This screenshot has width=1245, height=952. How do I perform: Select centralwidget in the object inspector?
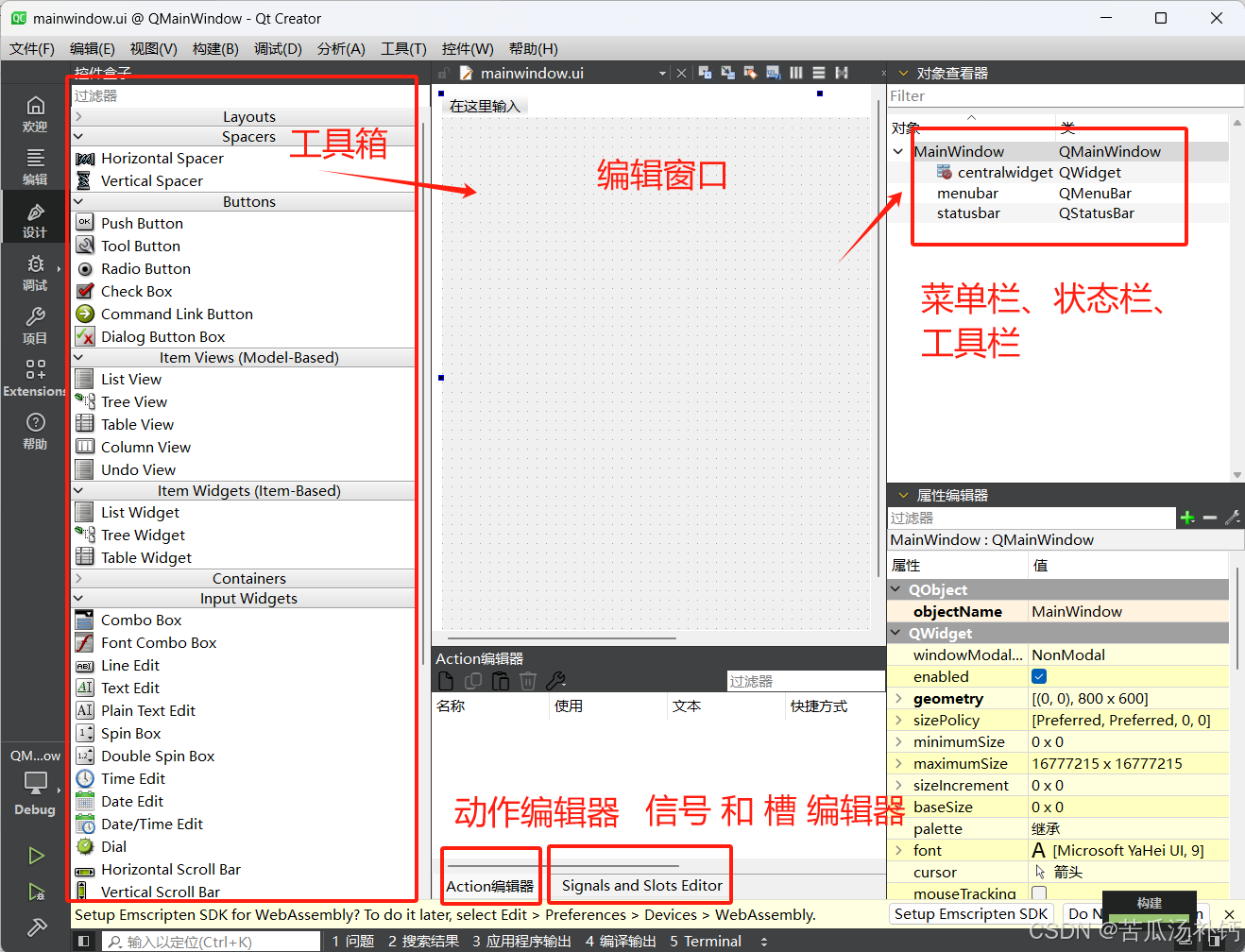(x=1004, y=172)
